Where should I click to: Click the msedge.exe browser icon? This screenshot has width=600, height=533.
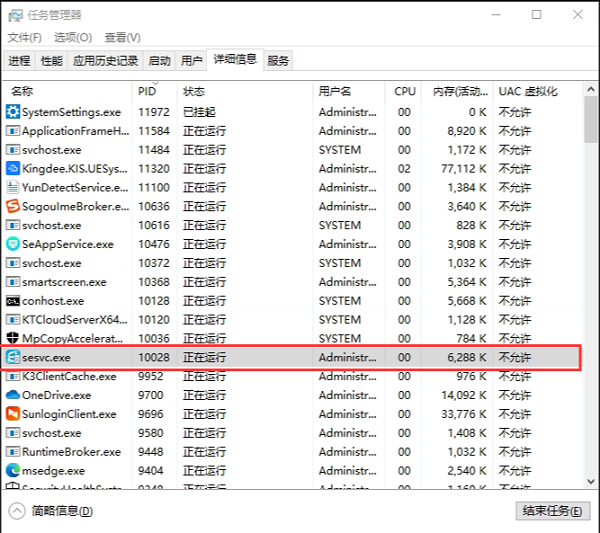coord(13,470)
